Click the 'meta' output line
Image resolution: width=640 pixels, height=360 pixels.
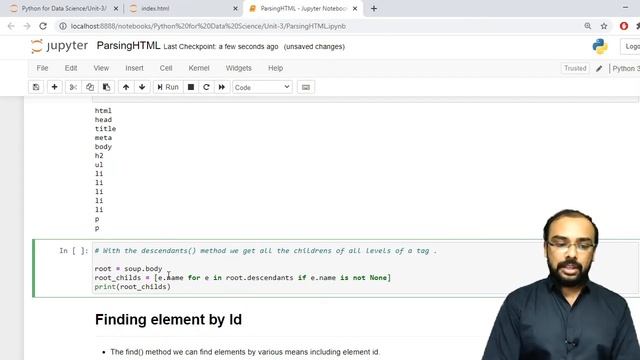point(103,138)
